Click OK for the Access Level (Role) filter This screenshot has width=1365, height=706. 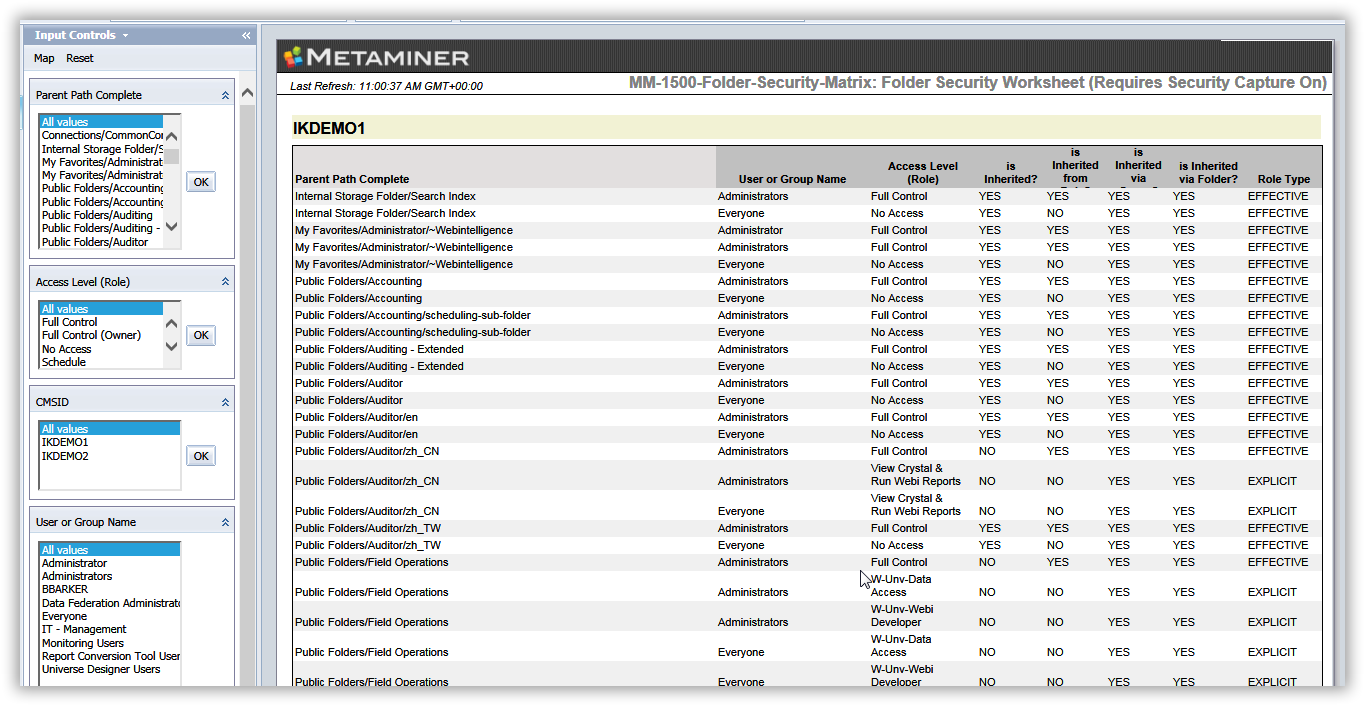point(201,335)
